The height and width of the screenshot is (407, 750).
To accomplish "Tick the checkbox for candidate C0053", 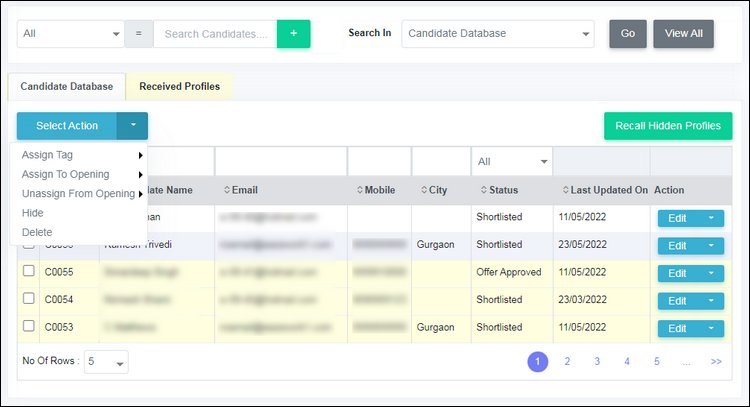I will (x=29, y=326).
